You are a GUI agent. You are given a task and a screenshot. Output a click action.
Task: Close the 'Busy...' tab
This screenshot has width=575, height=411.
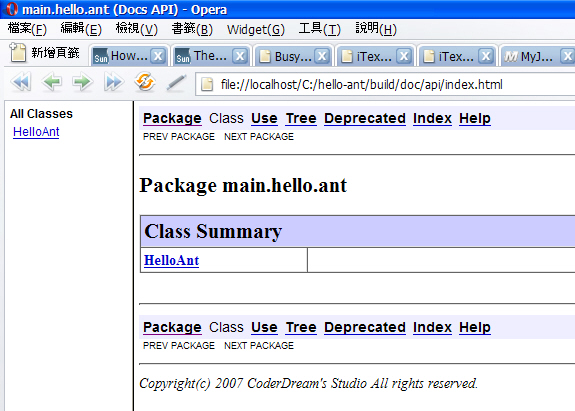click(x=322, y=56)
